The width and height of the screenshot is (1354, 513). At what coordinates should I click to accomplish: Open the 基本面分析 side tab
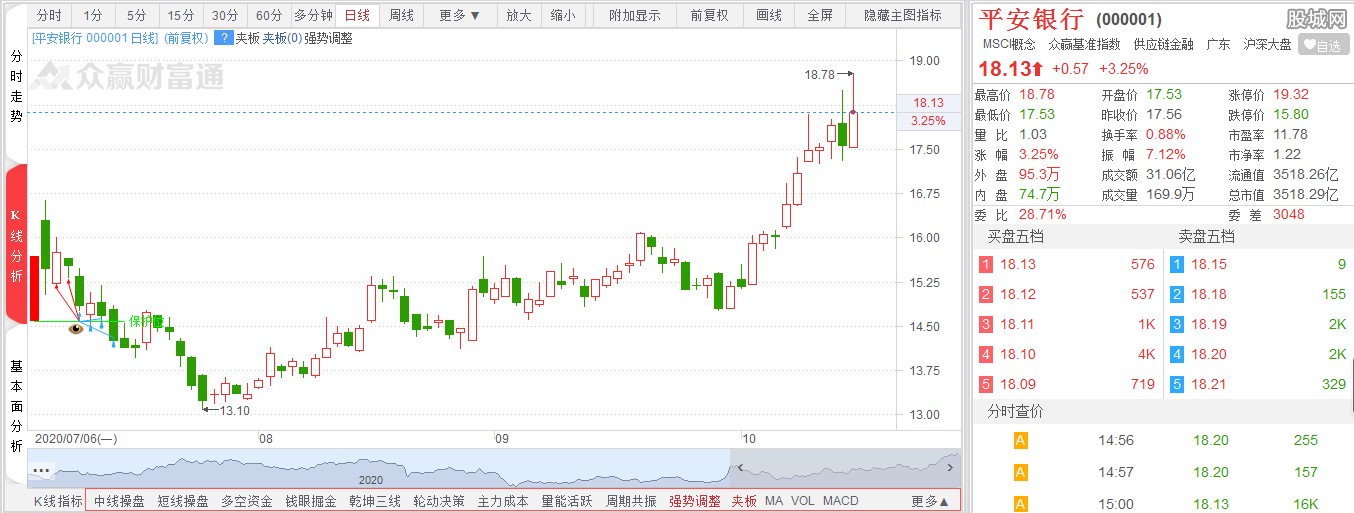coord(16,405)
